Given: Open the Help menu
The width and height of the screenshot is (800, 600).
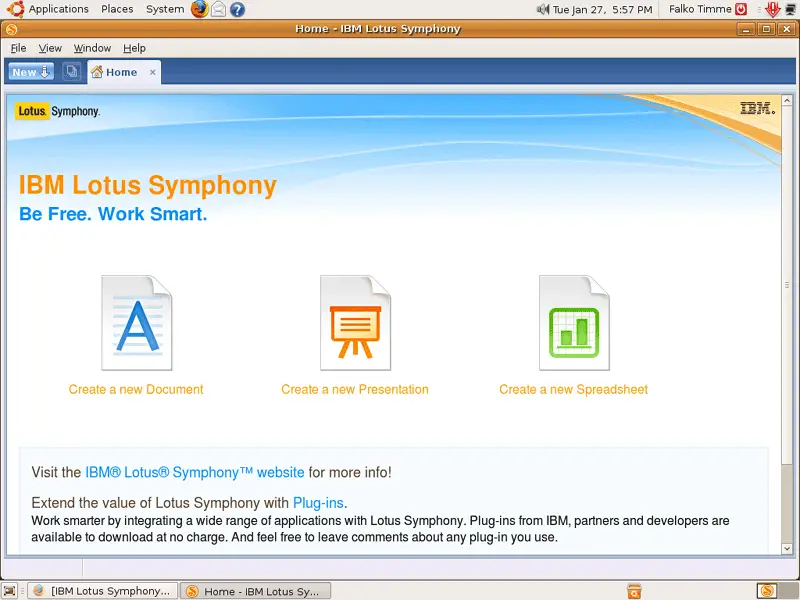Looking at the screenshot, I should (134, 48).
